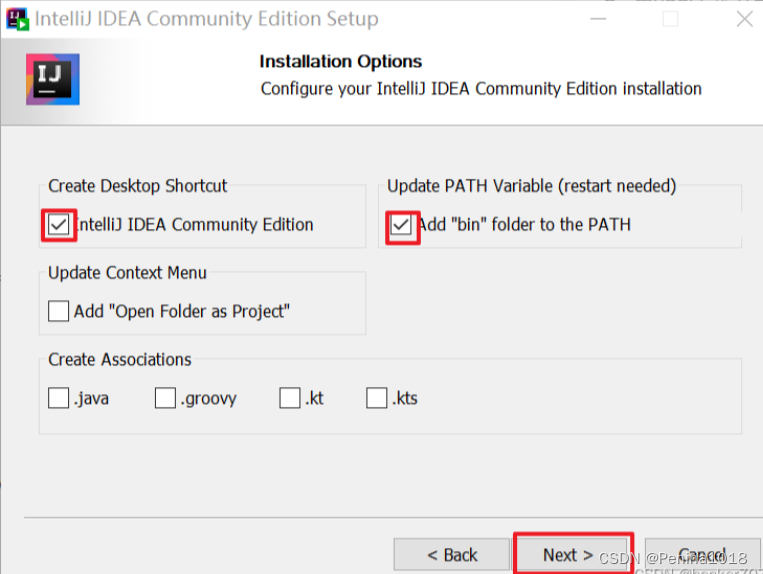Toggle Add "bin" folder to the PATH checkbox
Image resolution: width=763 pixels, height=574 pixels.
pos(401,225)
